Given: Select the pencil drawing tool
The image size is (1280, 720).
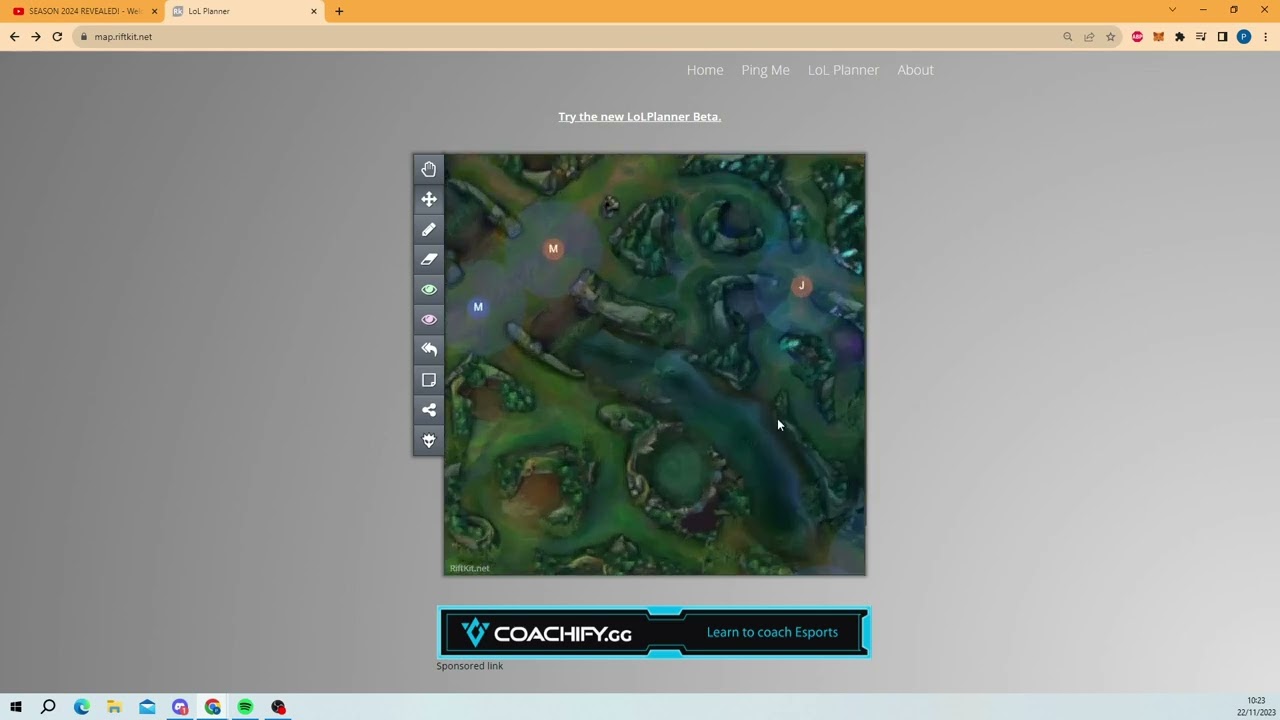Looking at the screenshot, I should tap(429, 229).
